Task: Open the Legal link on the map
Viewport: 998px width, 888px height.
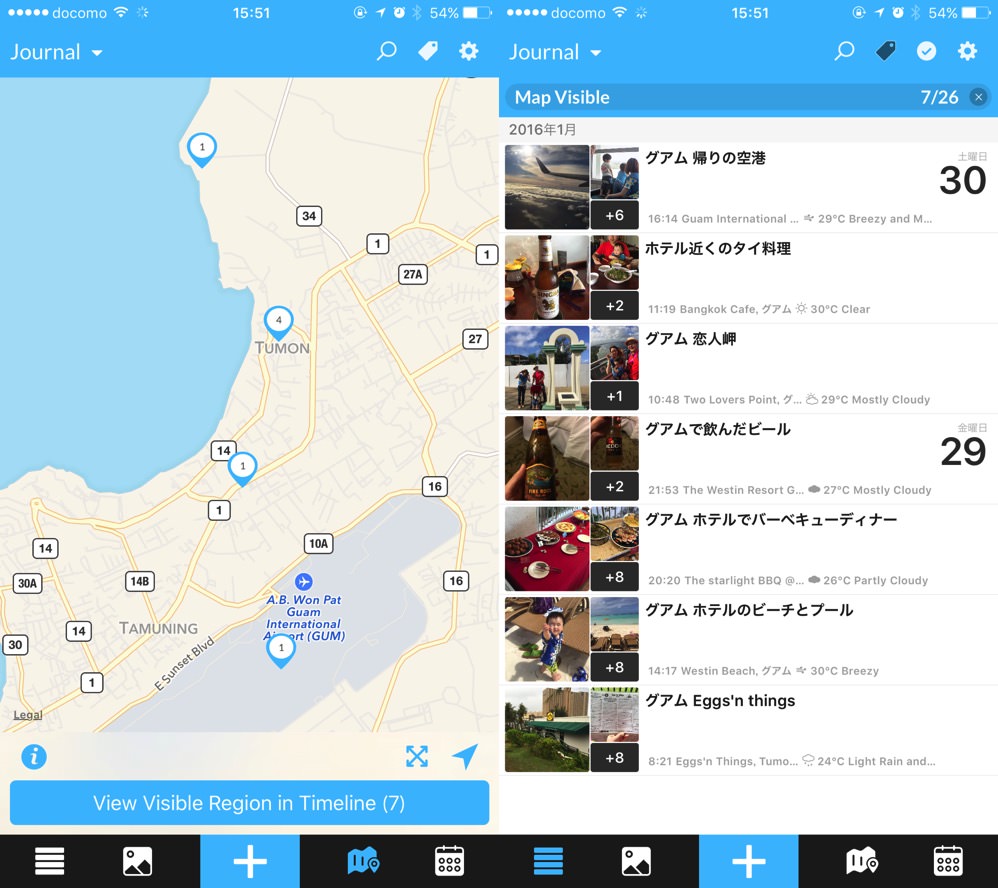Action: click(28, 715)
